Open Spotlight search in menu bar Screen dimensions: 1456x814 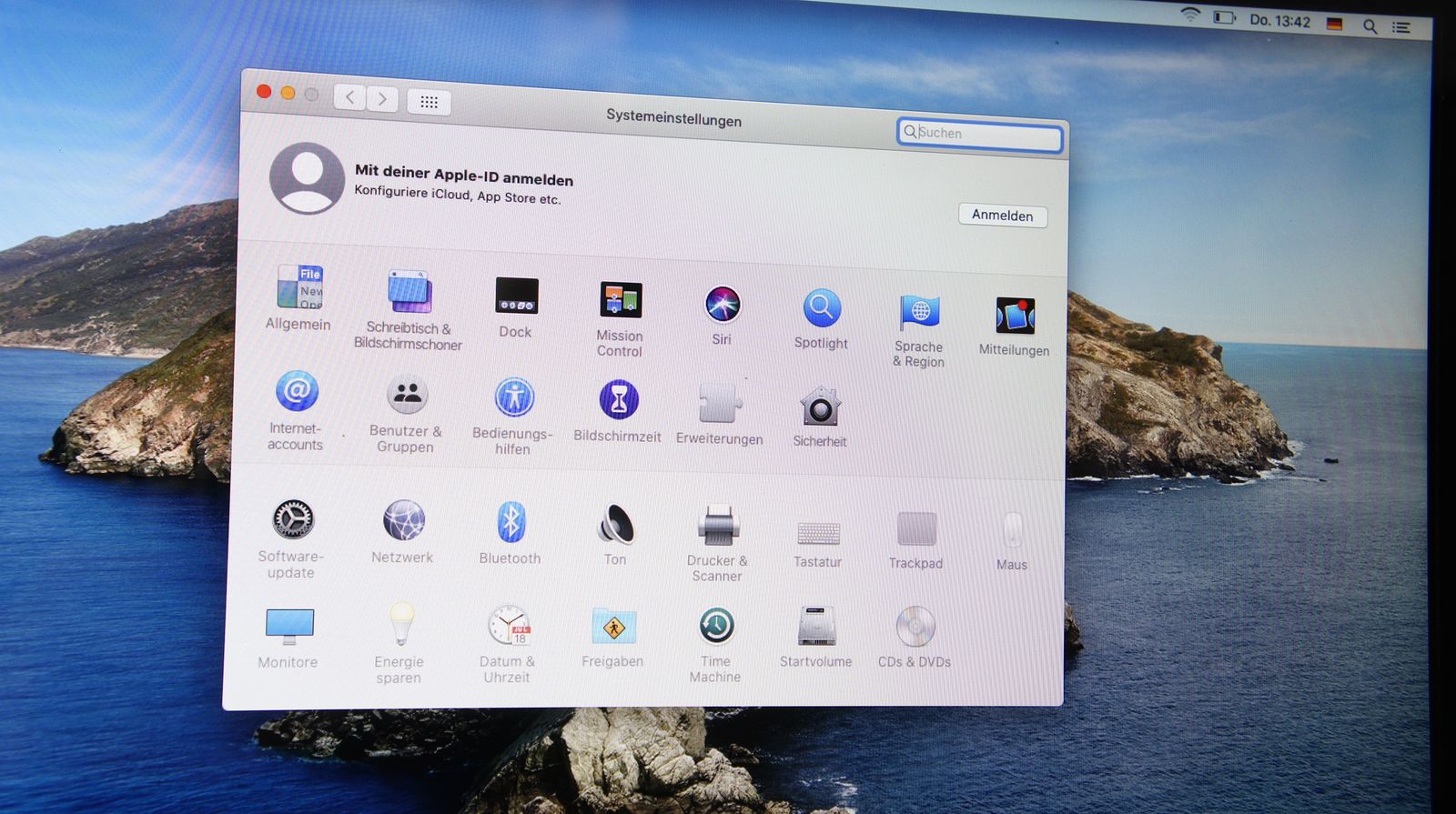(1370, 26)
